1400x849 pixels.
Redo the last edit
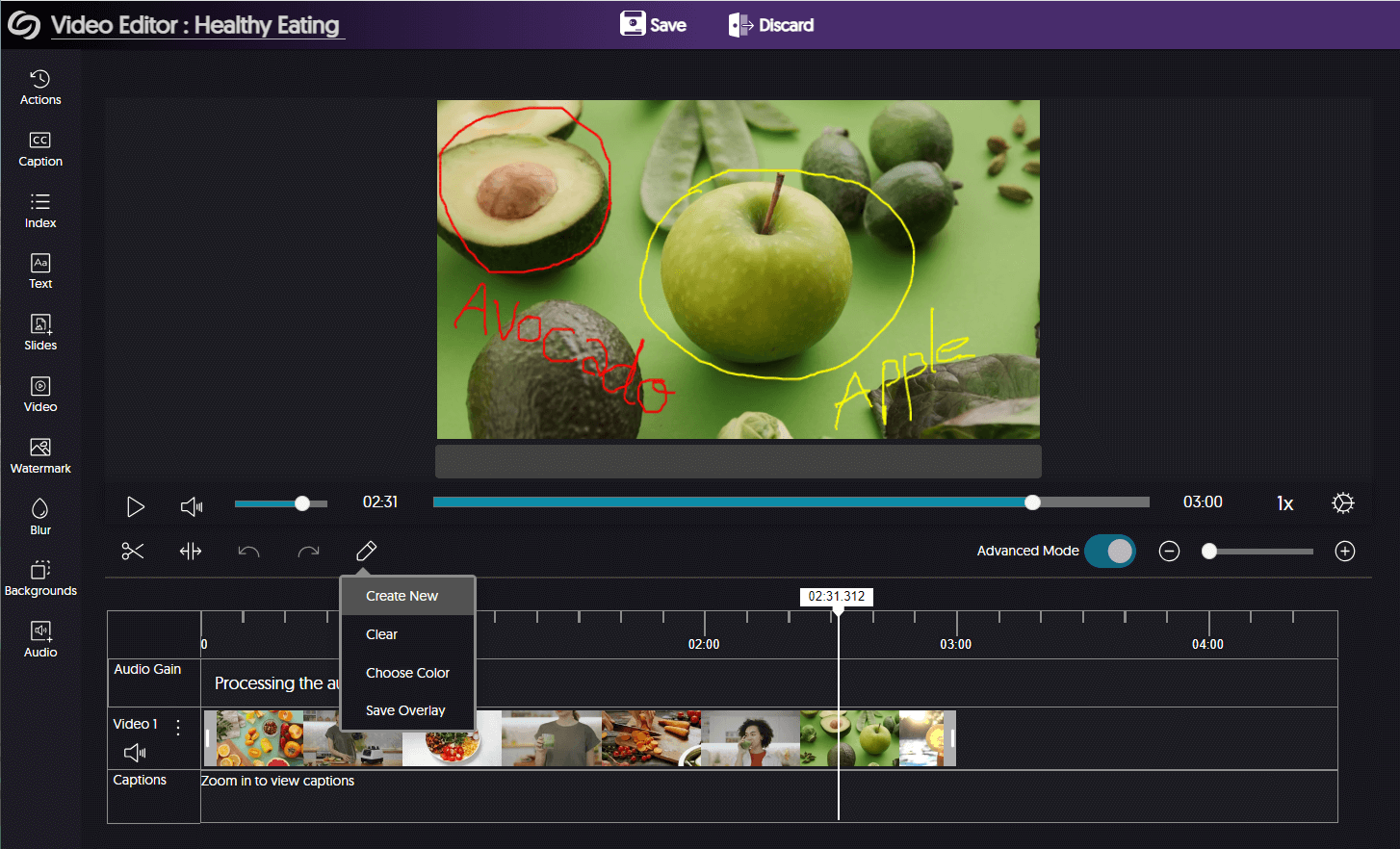(x=308, y=552)
